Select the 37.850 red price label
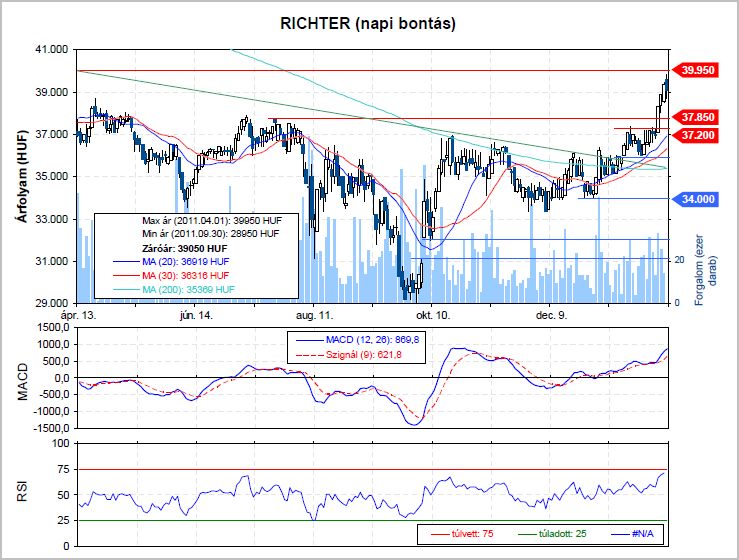Screen dimensions: 739x560 695,117
